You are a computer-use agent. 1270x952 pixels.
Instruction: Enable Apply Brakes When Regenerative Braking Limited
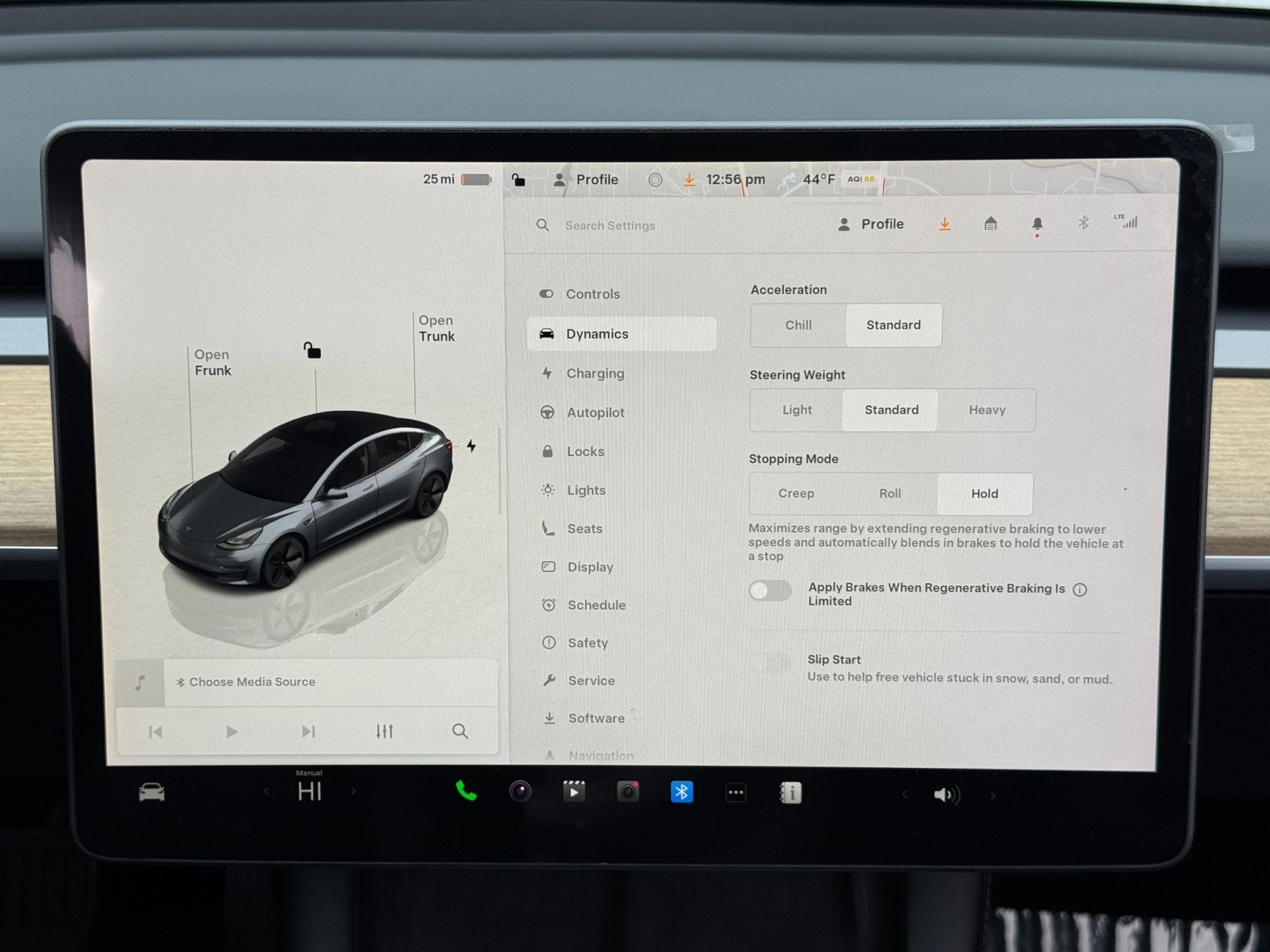click(x=770, y=590)
